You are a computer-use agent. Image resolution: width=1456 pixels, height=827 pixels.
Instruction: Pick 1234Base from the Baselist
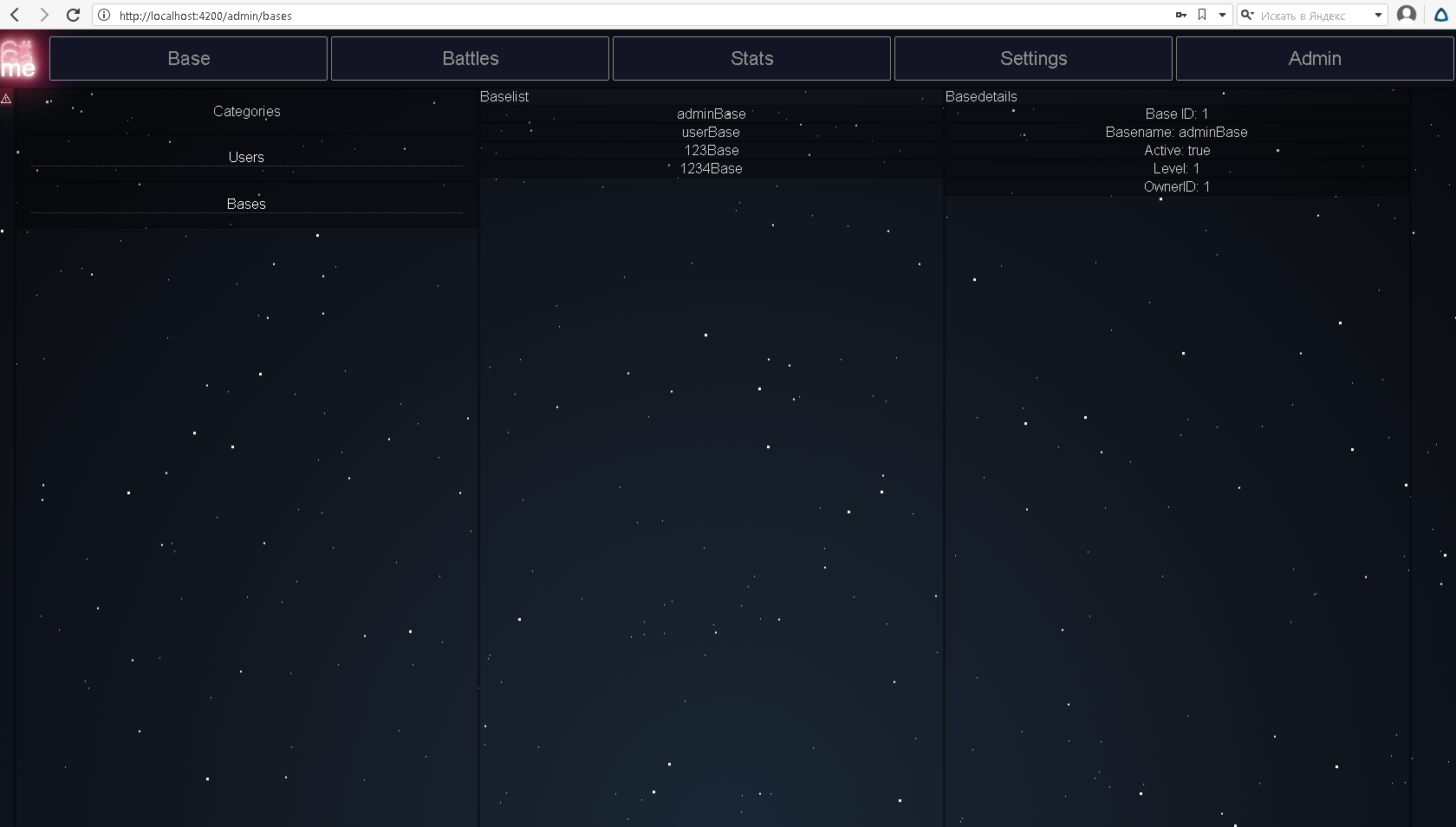[x=711, y=168]
